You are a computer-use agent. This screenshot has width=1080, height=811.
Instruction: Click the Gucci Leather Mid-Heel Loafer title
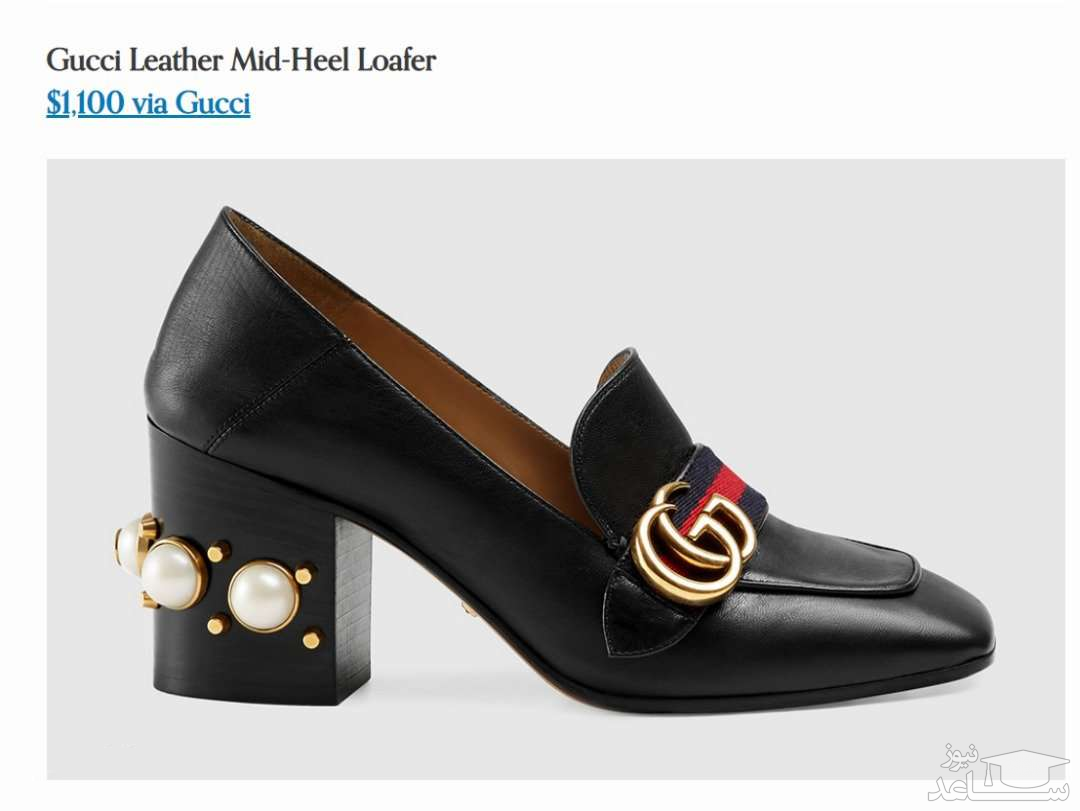[241, 60]
